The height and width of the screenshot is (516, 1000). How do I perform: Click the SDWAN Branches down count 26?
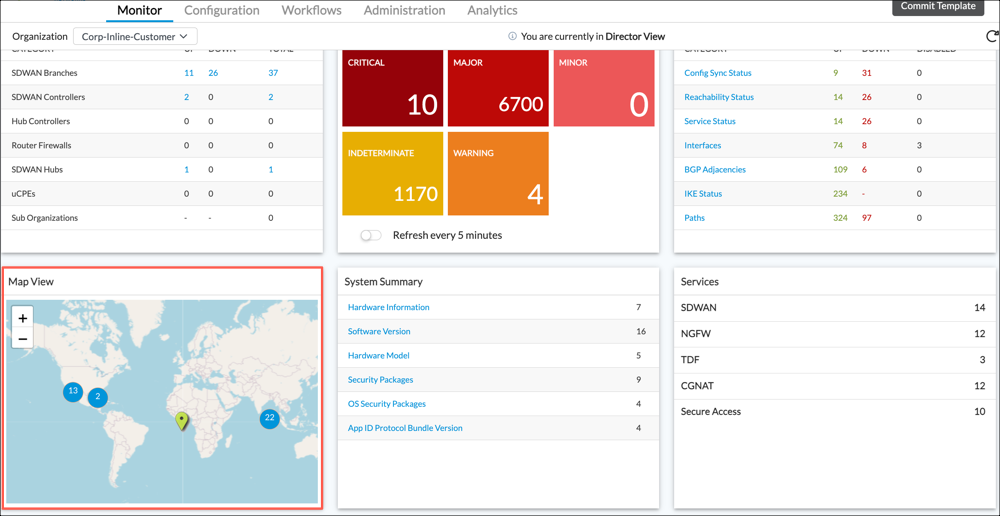tap(213, 73)
